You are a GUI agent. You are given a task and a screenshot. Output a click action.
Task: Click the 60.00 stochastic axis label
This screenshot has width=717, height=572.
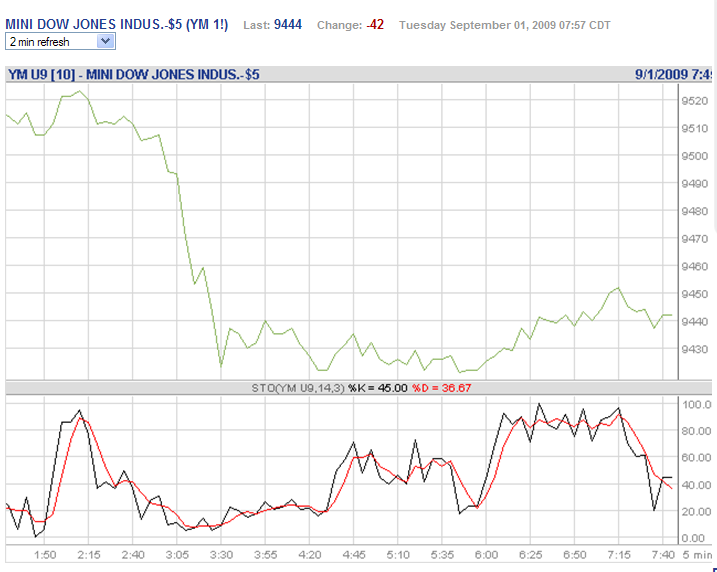696,458
